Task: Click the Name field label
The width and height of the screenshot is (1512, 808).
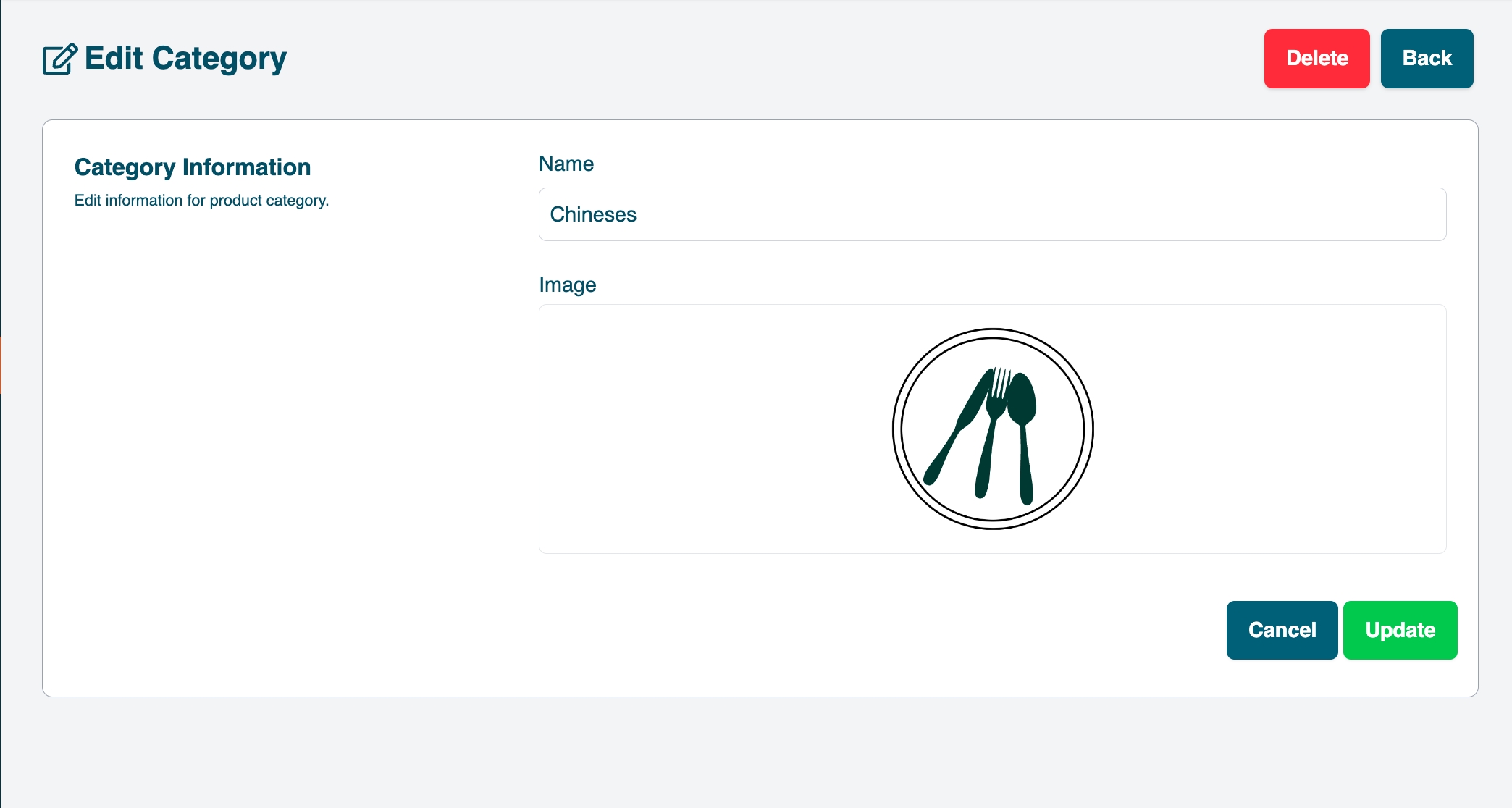Action: (566, 164)
